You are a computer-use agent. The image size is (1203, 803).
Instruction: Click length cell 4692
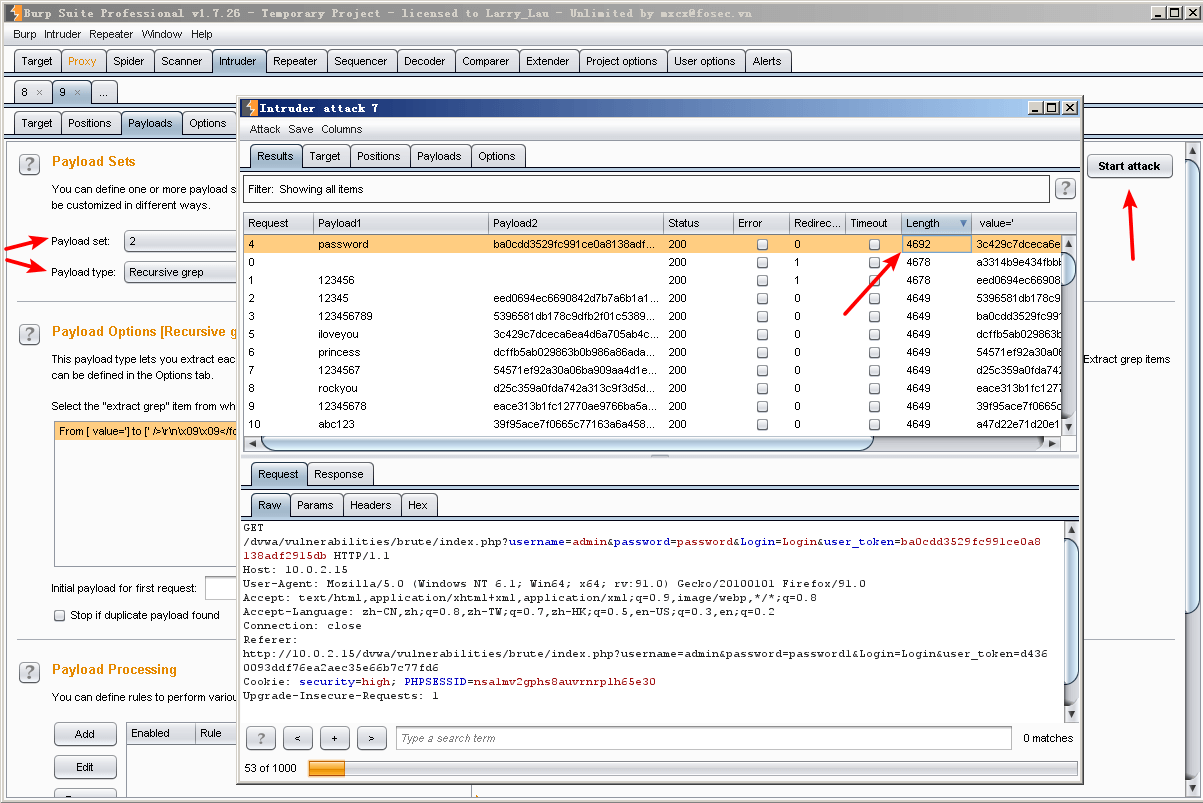coord(936,244)
